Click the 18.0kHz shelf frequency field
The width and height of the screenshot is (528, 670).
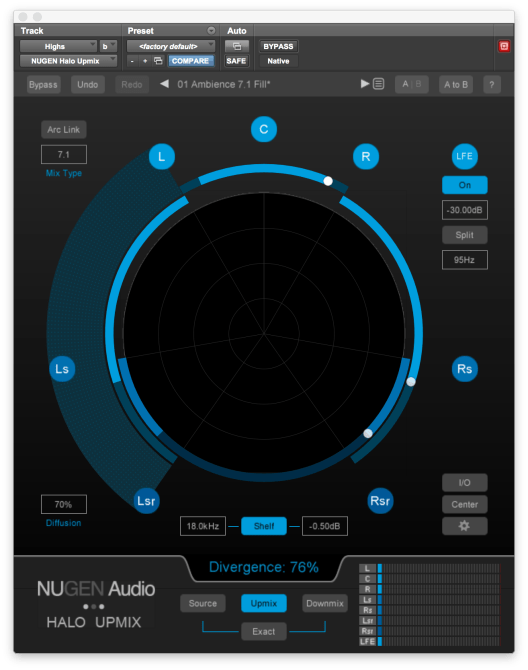pyautogui.click(x=202, y=526)
